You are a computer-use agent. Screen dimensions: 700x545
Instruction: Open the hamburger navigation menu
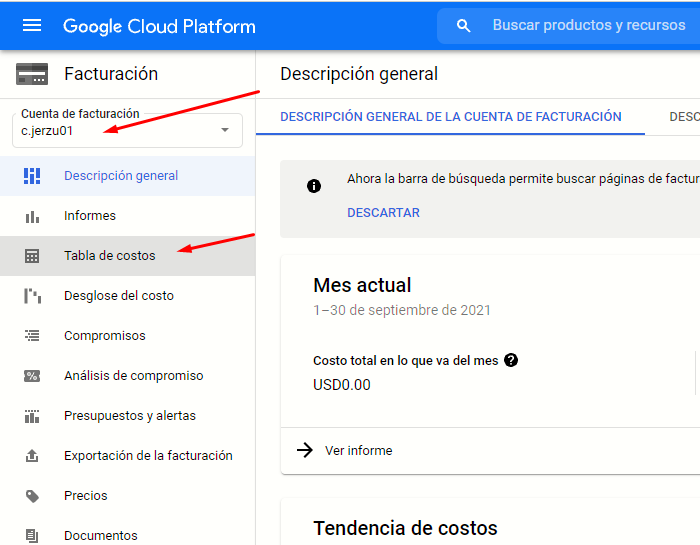tap(32, 26)
